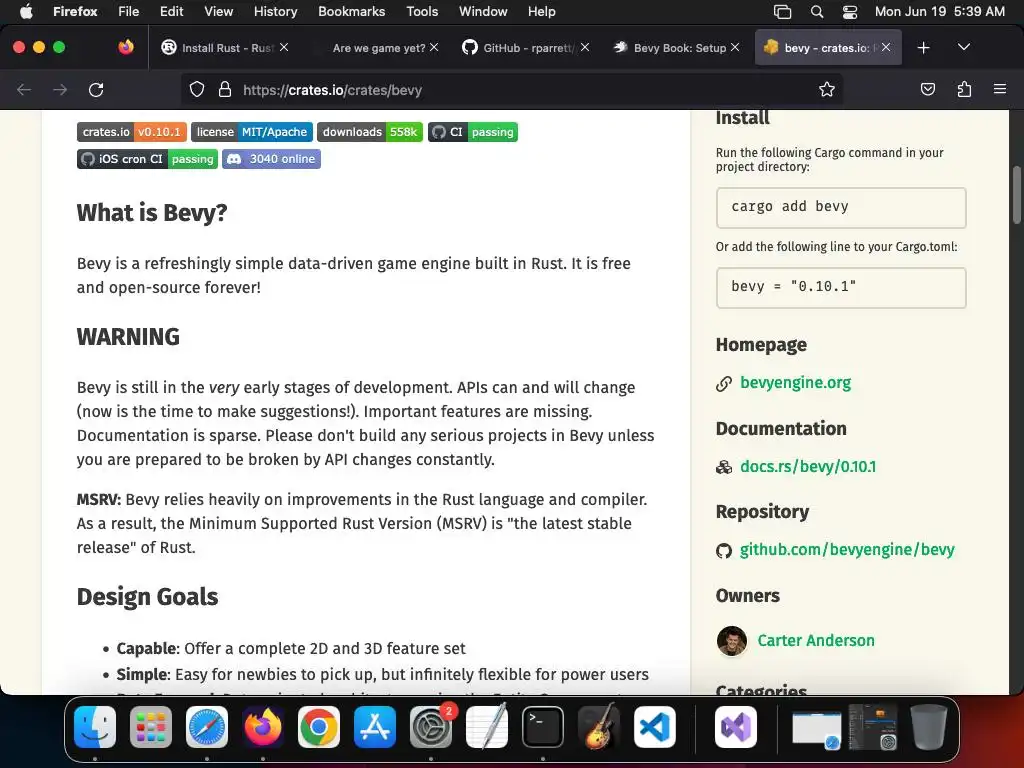The height and width of the screenshot is (768, 1024).
Task: Open App Store from the Dock
Action: [375, 727]
